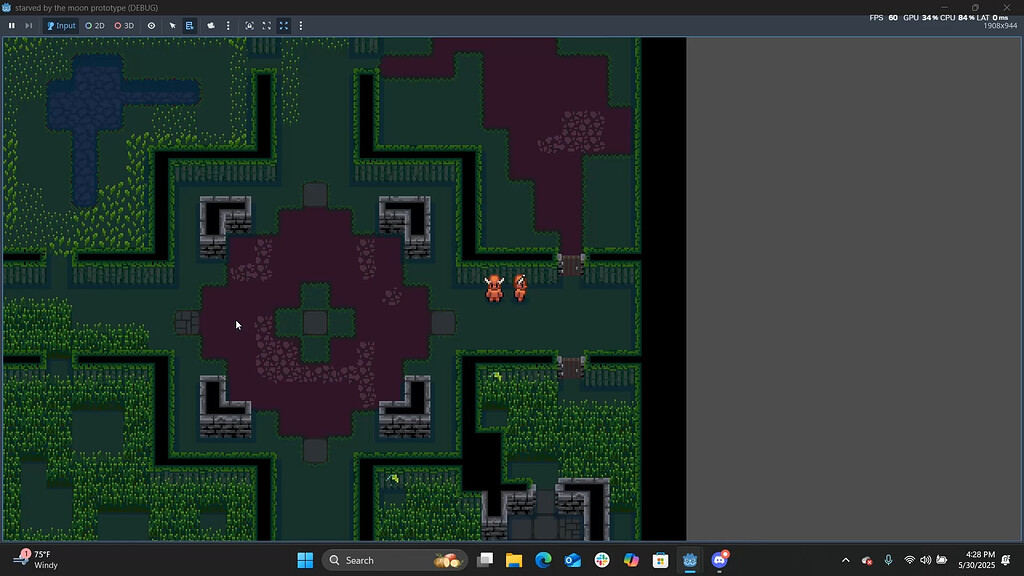
Task: Toggle the camera override icon
Action: coord(211,25)
